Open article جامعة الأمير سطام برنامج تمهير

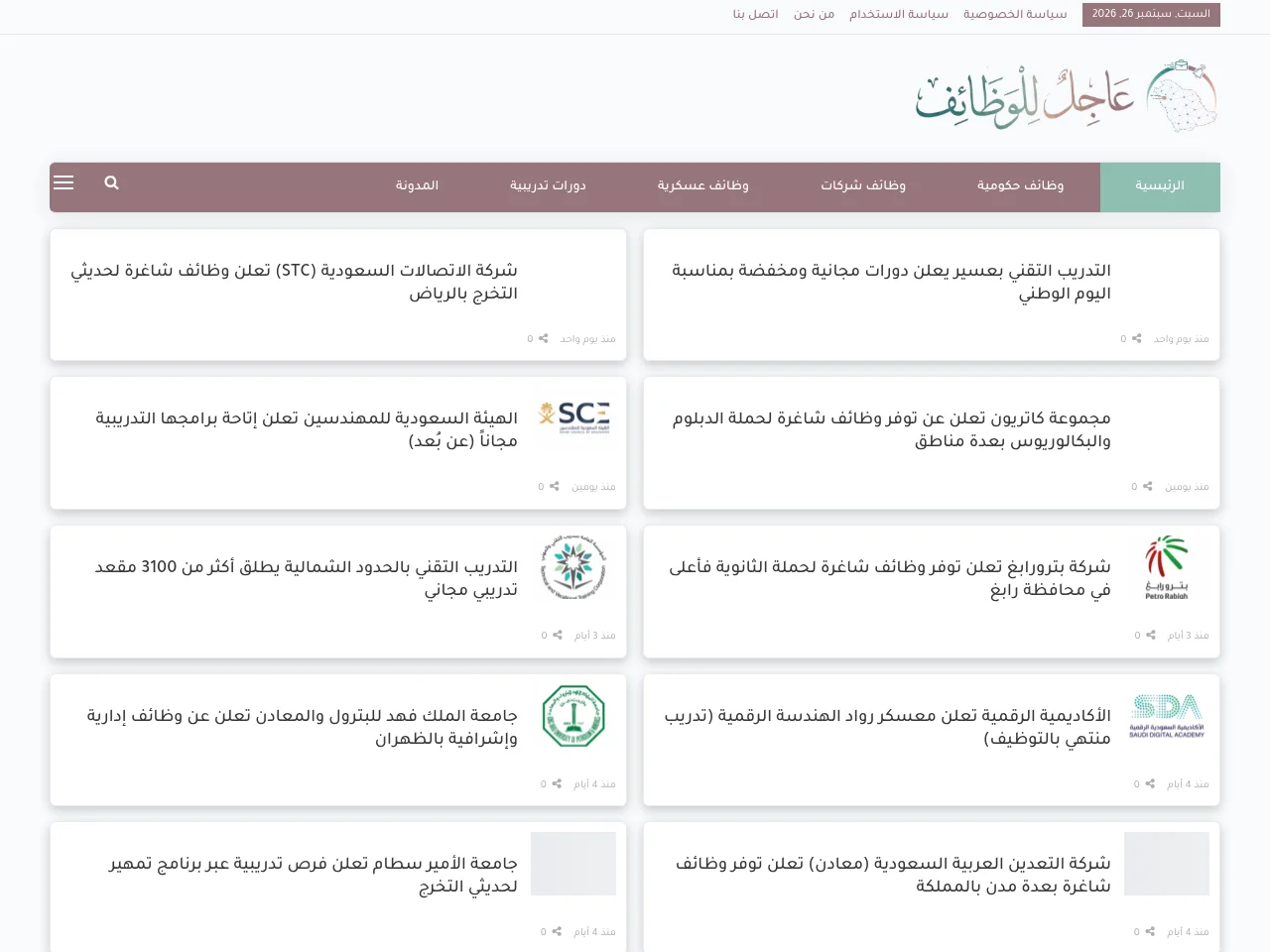coord(313,875)
